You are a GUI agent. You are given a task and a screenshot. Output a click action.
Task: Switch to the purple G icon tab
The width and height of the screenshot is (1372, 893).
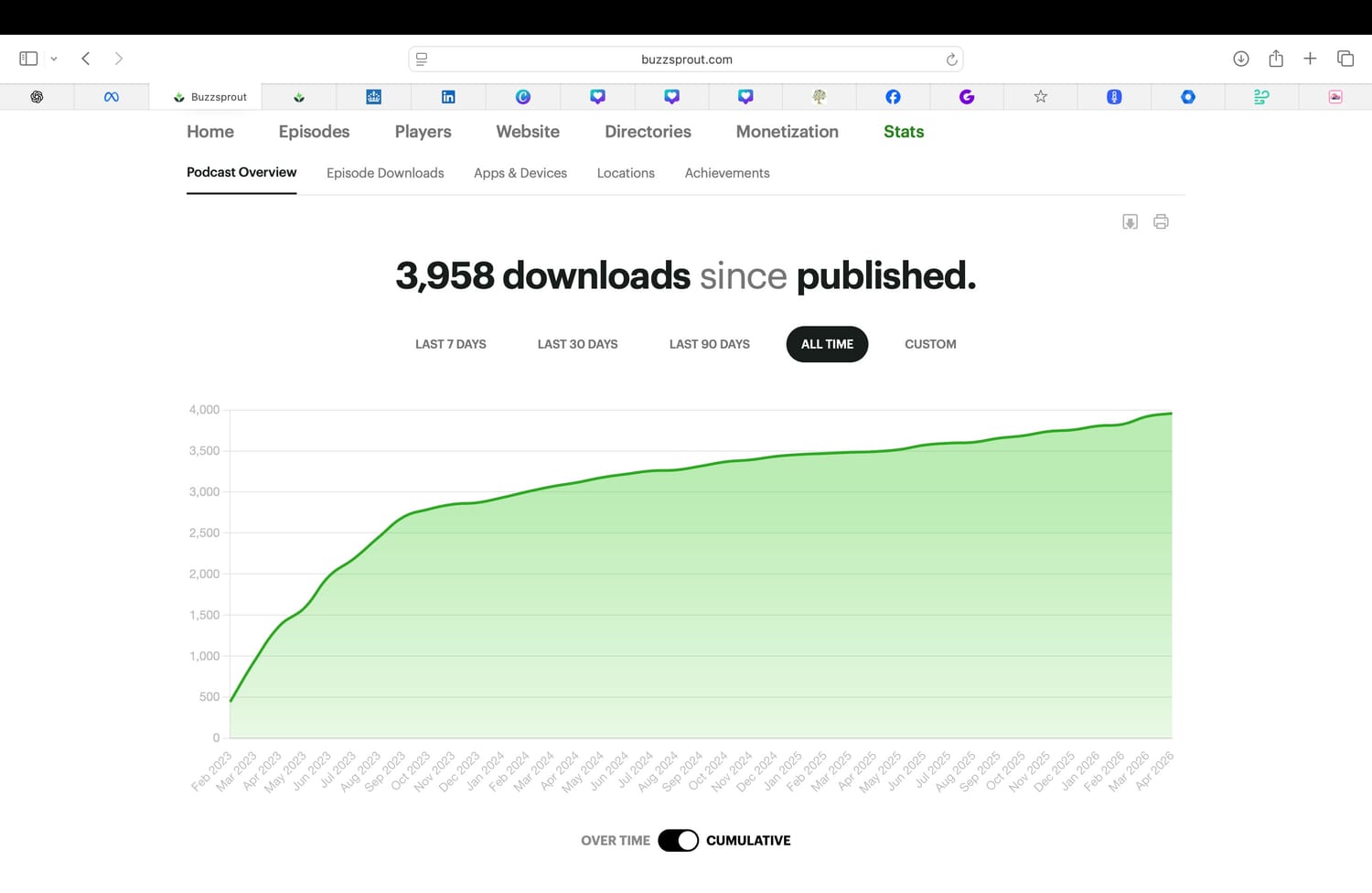(967, 97)
